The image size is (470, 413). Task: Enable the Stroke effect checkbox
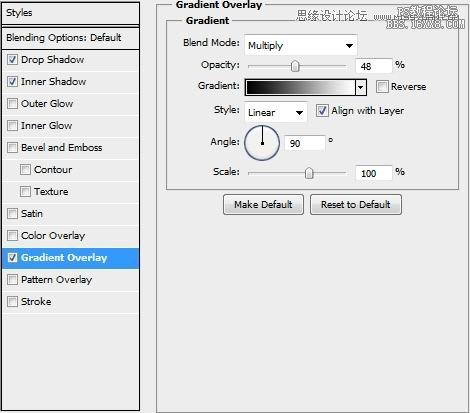tap(12, 302)
